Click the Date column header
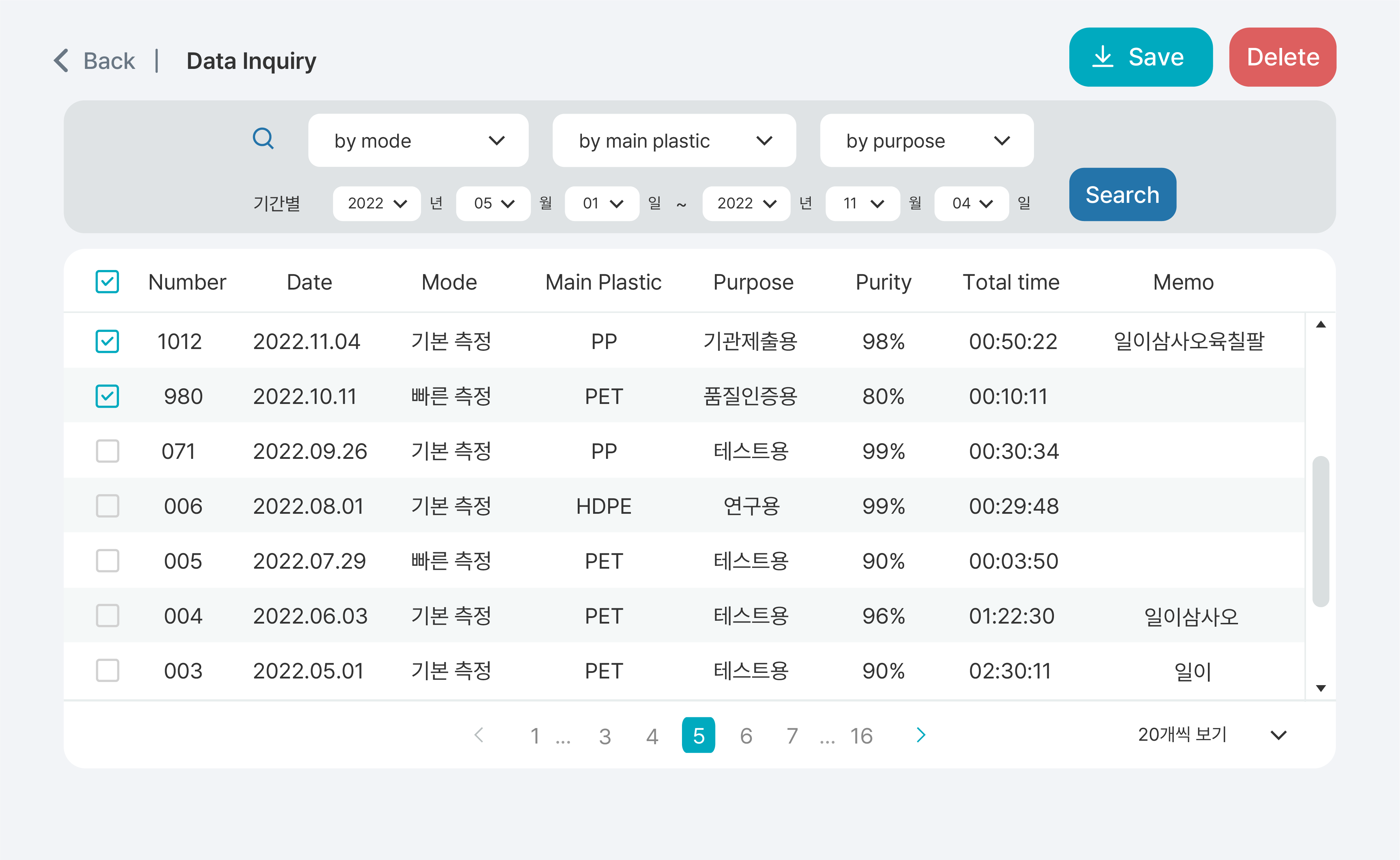This screenshot has width=1400, height=860. pos(309,282)
